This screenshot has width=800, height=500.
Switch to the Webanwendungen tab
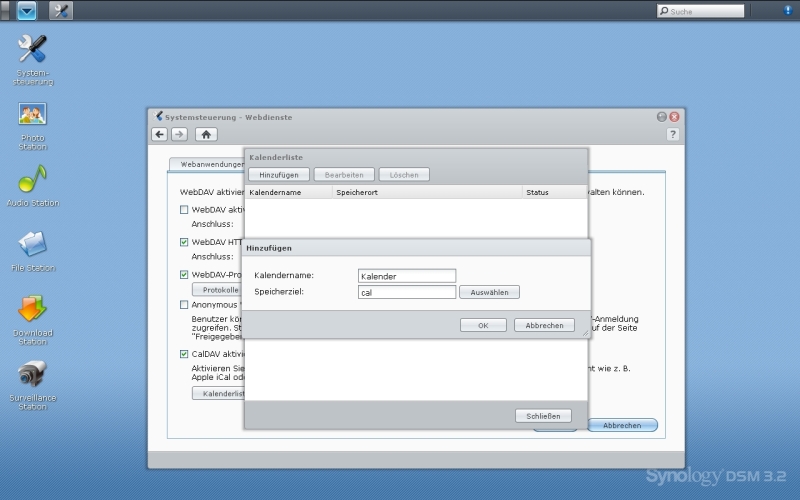tap(207, 164)
